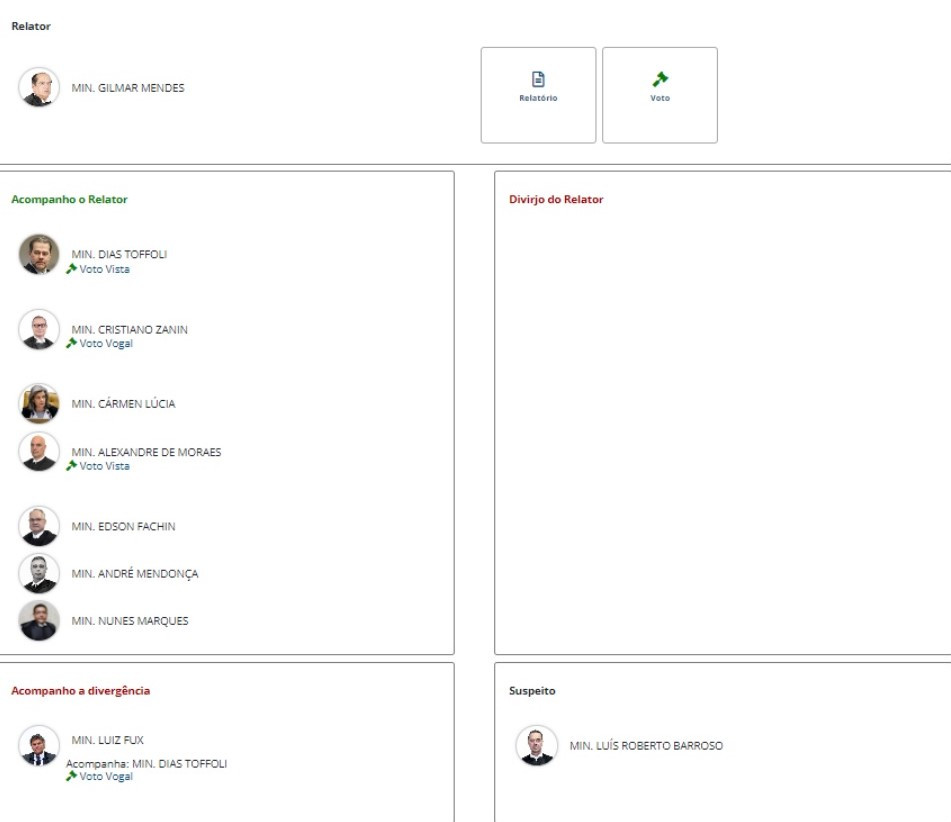This screenshot has height=822, width=951.
Task: Click the Acompanho o Relator heading
Action: 69,199
